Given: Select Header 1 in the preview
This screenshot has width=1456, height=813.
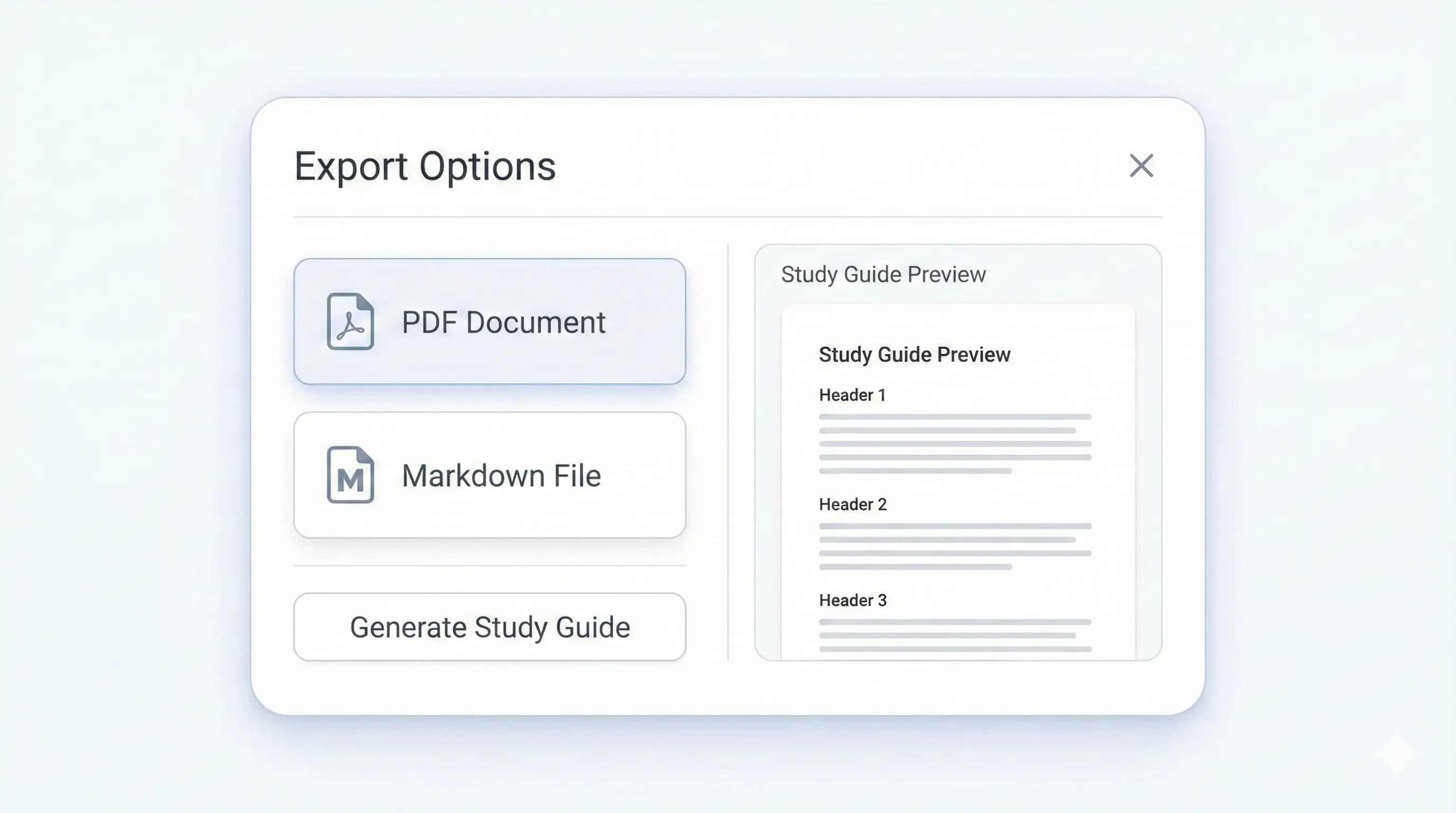Looking at the screenshot, I should click(x=852, y=395).
